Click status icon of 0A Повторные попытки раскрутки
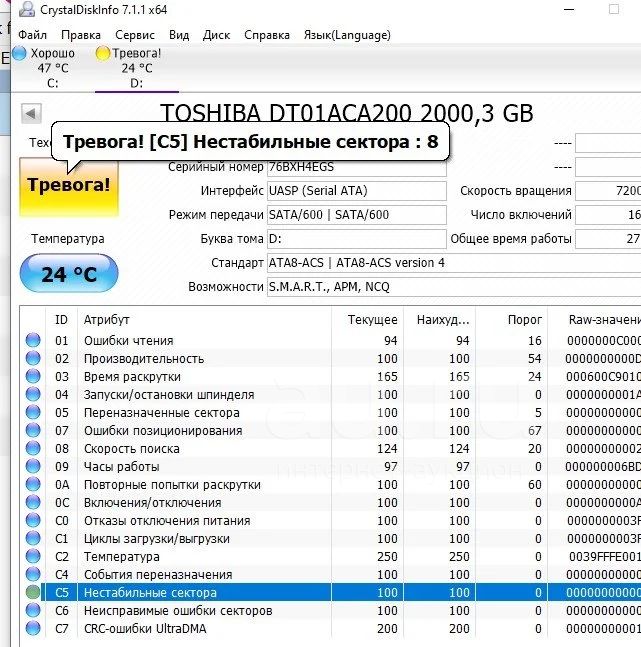 33,484
